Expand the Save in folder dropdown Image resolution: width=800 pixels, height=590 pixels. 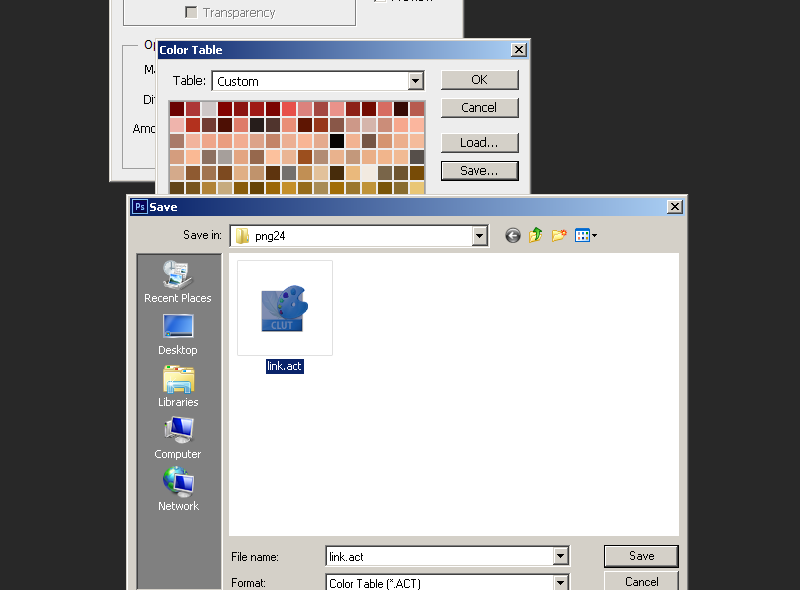tap(480, 236)
